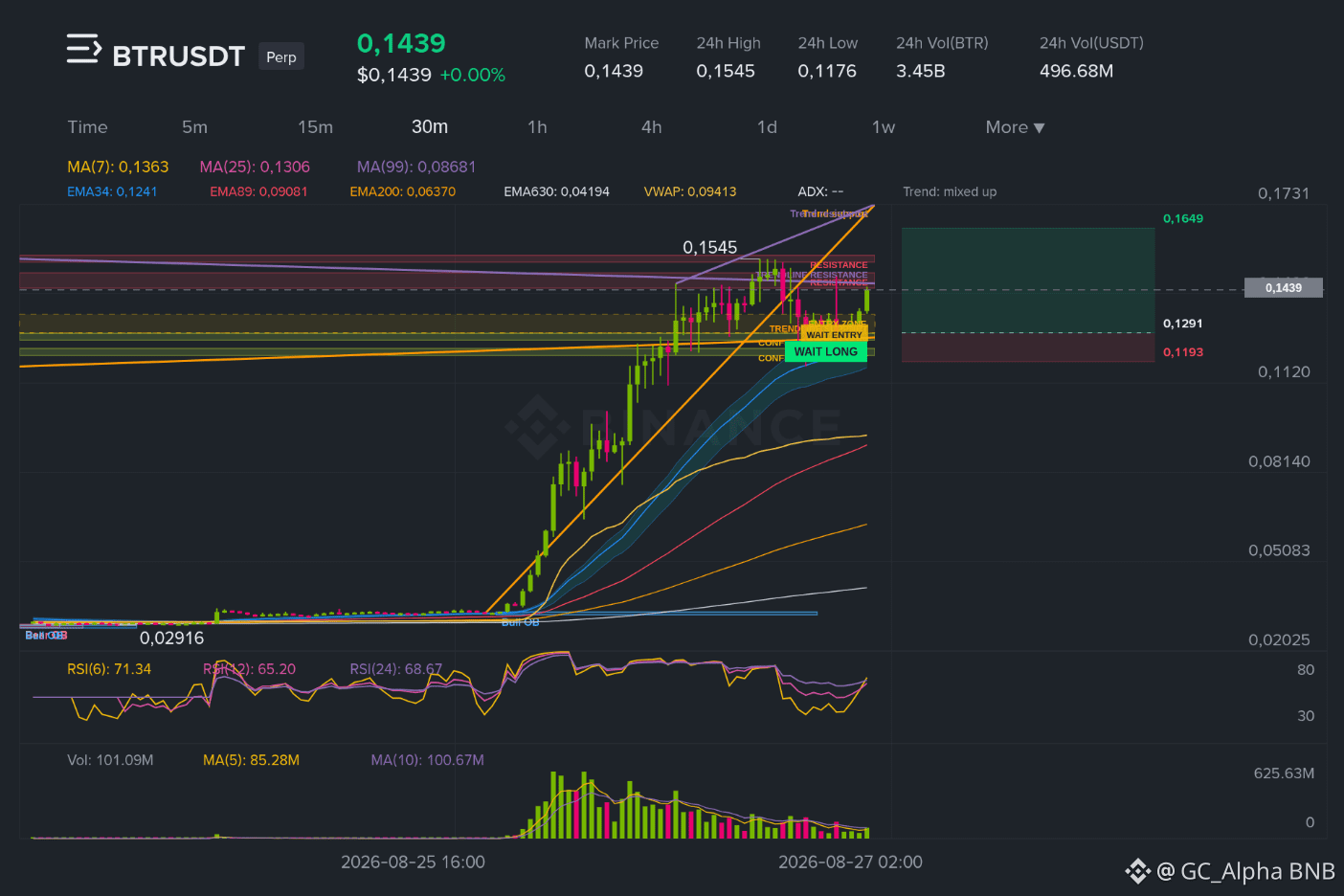Click the EMA34: 0,1241 label
Screen dimensions: 1344x896
[x=112, y=191]
